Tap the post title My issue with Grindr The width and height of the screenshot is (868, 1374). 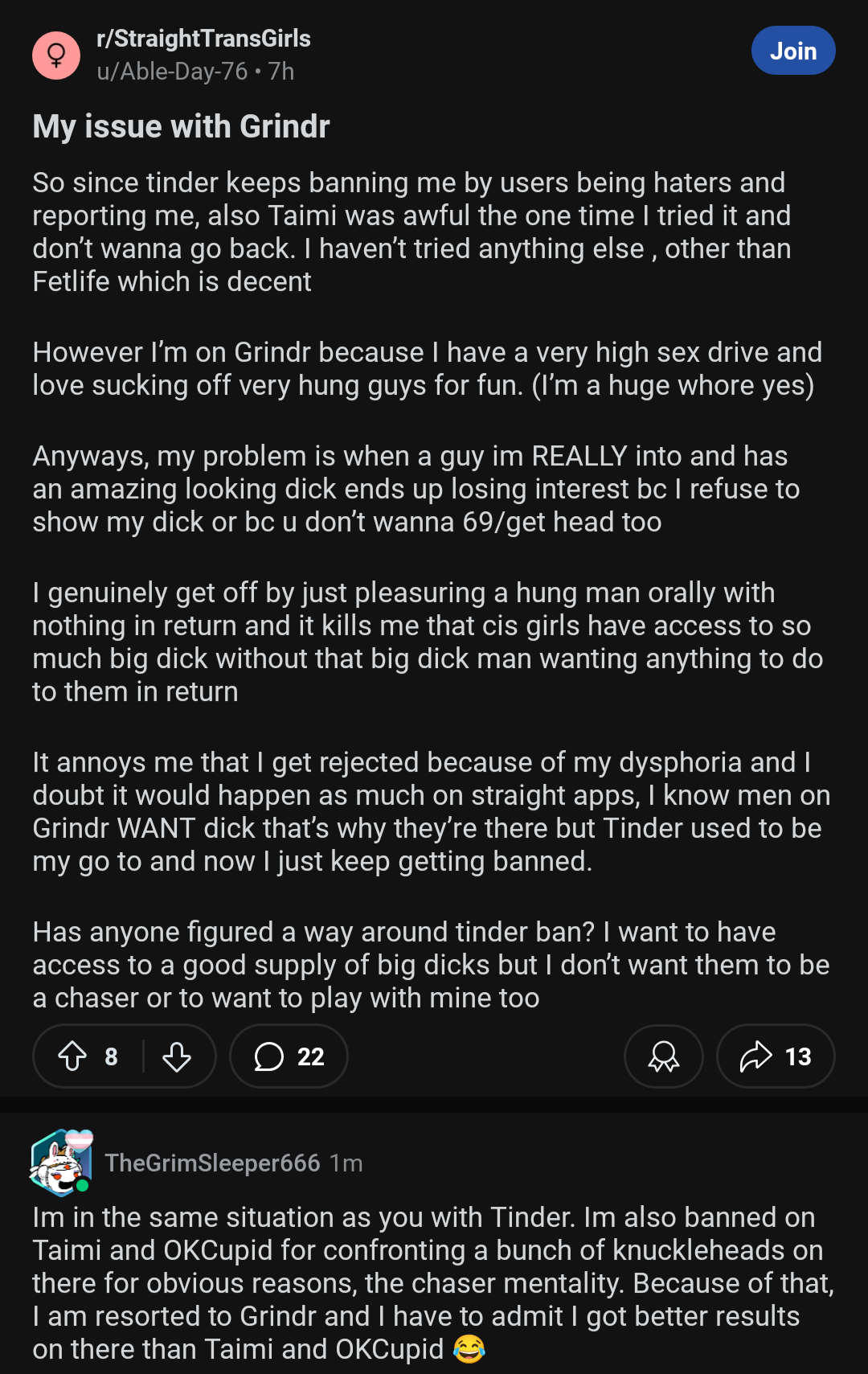(182, 126)
